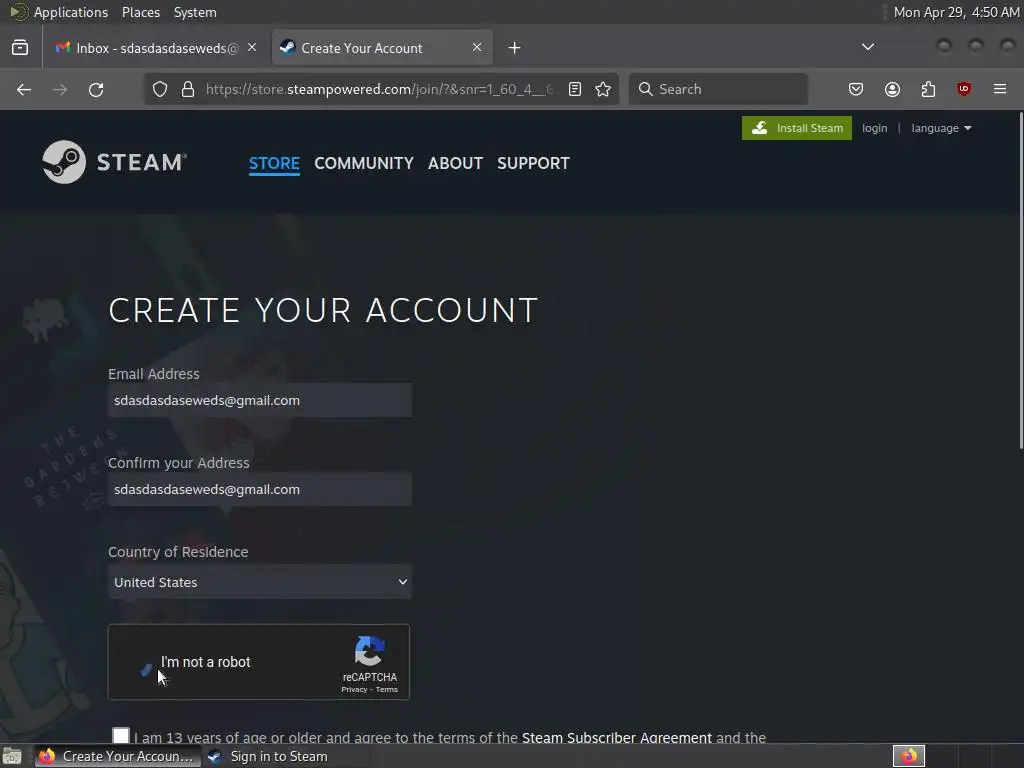Image resolution: width=1024 pixels, height=768 pixels.
Task: Open the STORE menu
Action: pyautogui.click(x=274, y=163)
